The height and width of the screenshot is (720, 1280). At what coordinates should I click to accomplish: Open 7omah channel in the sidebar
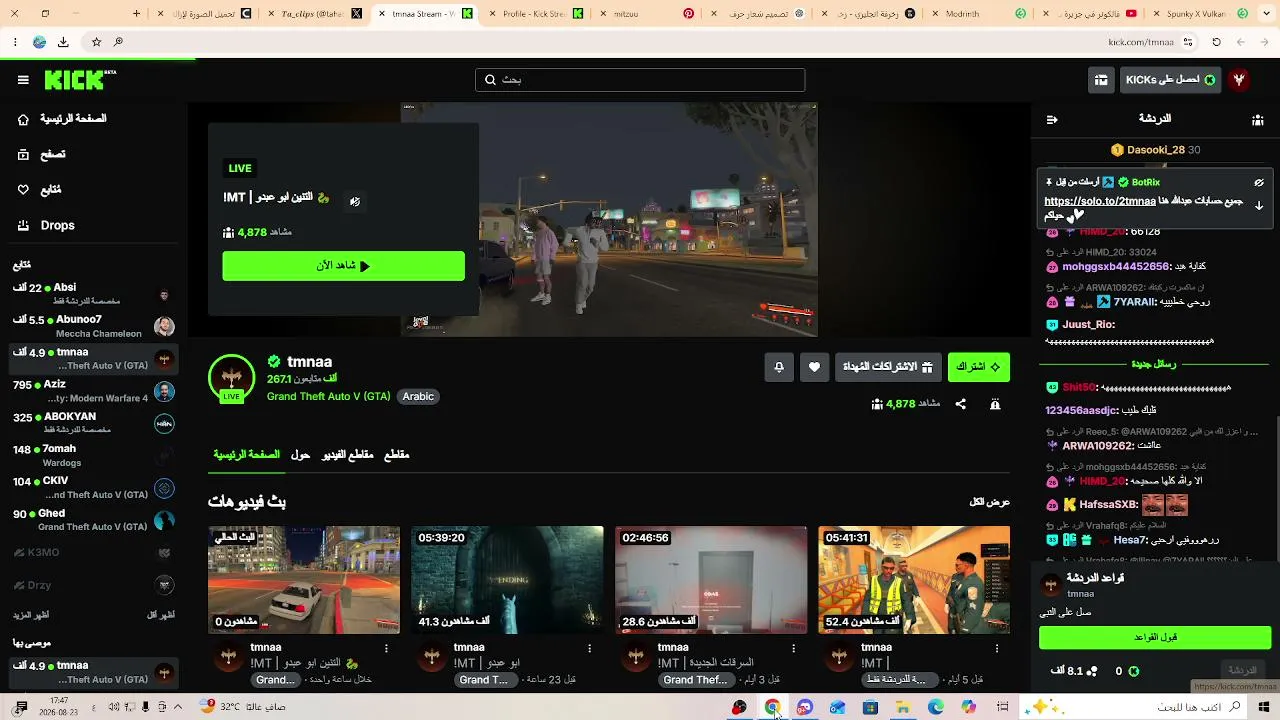click(94, 456)
